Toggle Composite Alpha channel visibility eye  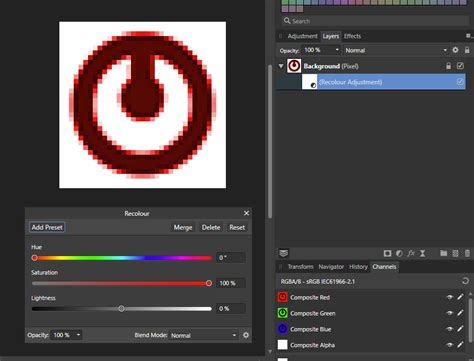pos(450,345)
